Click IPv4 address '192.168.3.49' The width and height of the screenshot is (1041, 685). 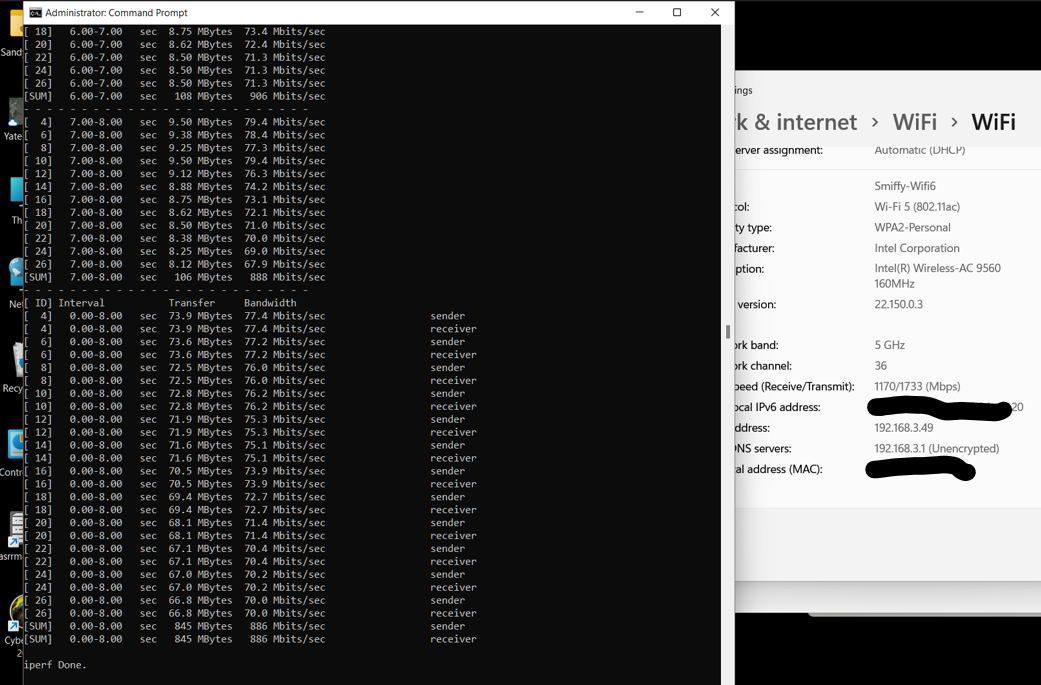tap(904, 427)
